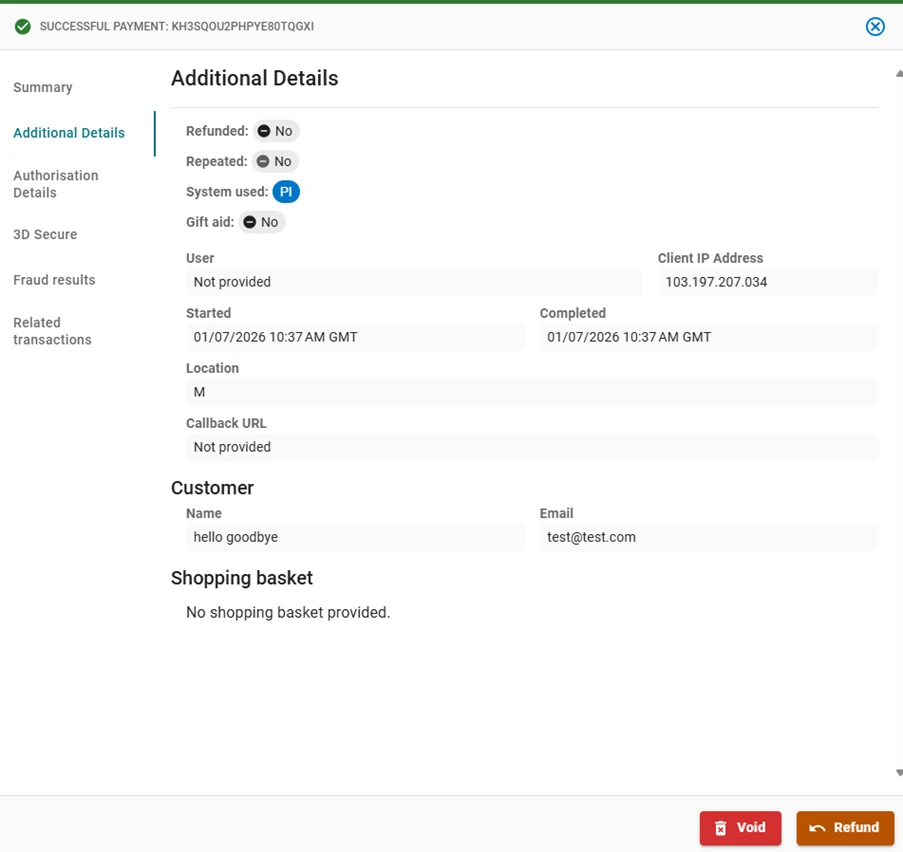903x852 pixels.
Task: Click the scrollbar up arrow
Action: pos(899,74)
